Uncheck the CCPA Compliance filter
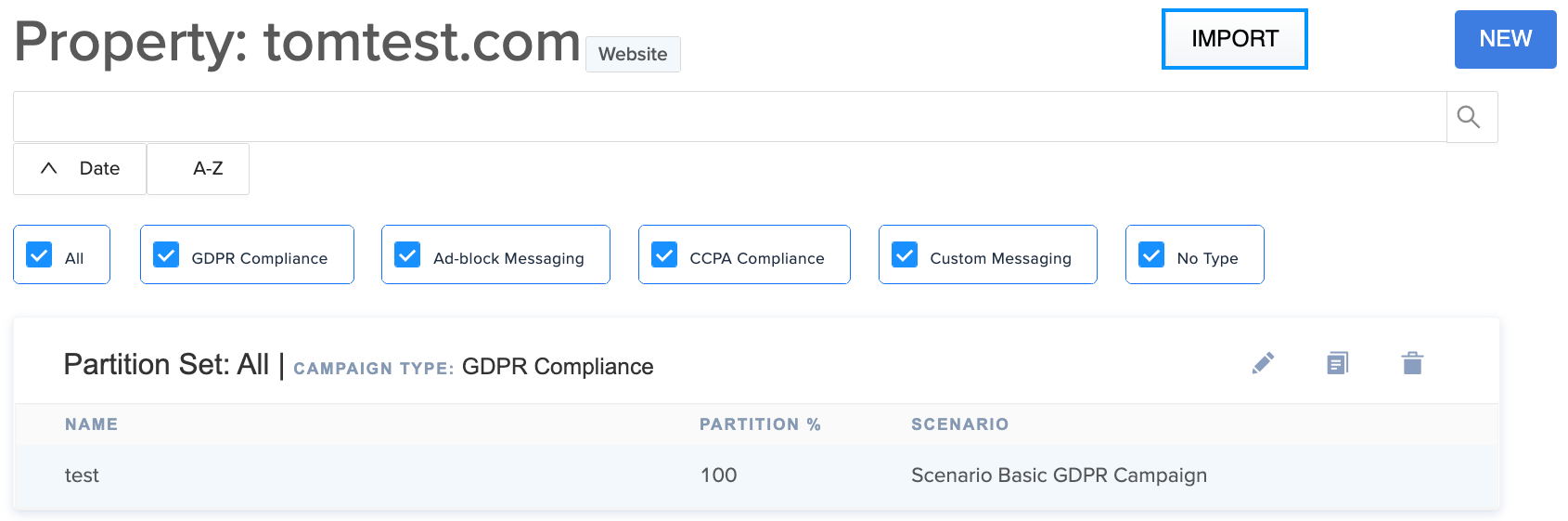Image resolution: width=1568 pixels, height=521 pixels. click(x=664, y=254)
